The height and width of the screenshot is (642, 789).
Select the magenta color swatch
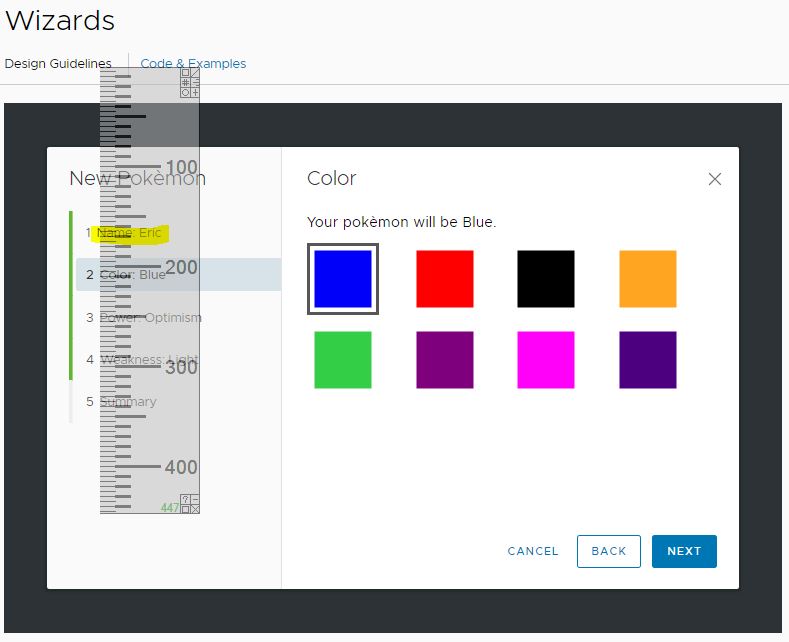546,360
